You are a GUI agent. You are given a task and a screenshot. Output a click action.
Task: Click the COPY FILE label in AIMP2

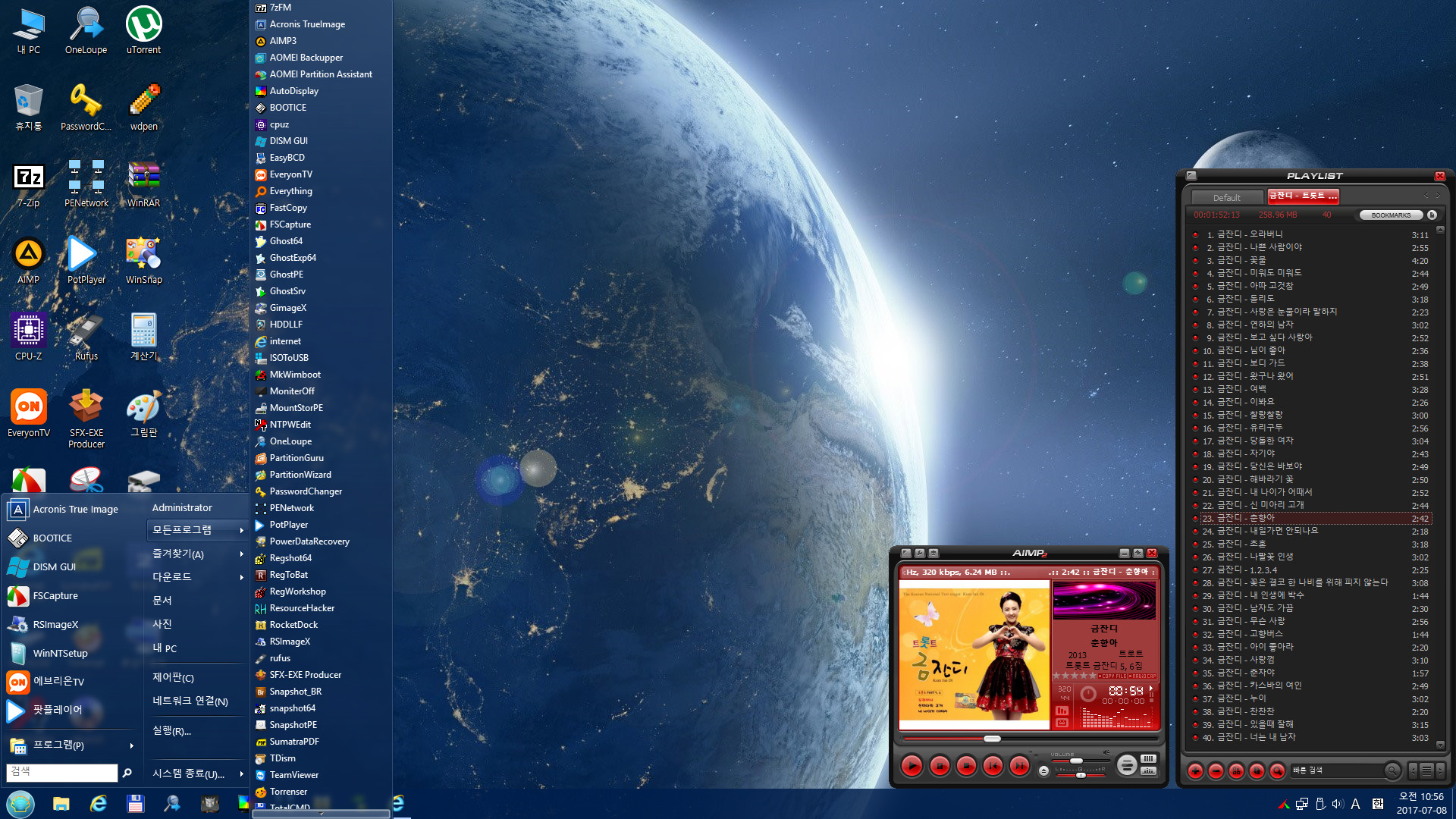1112,676
